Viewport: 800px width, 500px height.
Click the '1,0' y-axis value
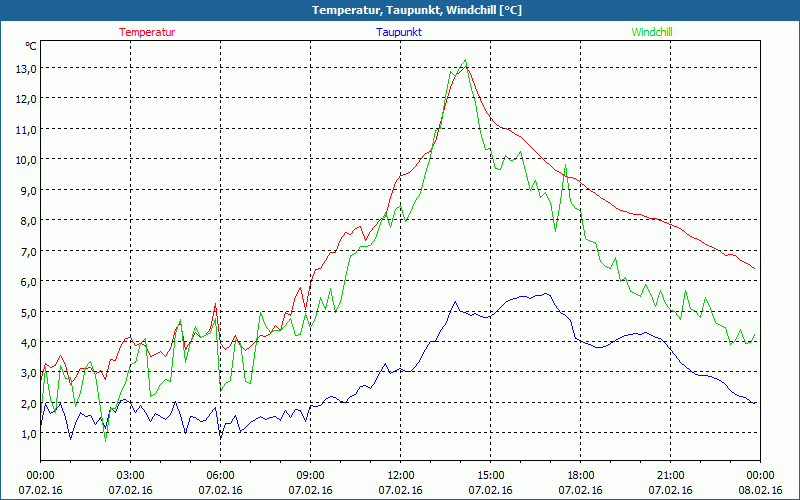click(x=28, y=434)
